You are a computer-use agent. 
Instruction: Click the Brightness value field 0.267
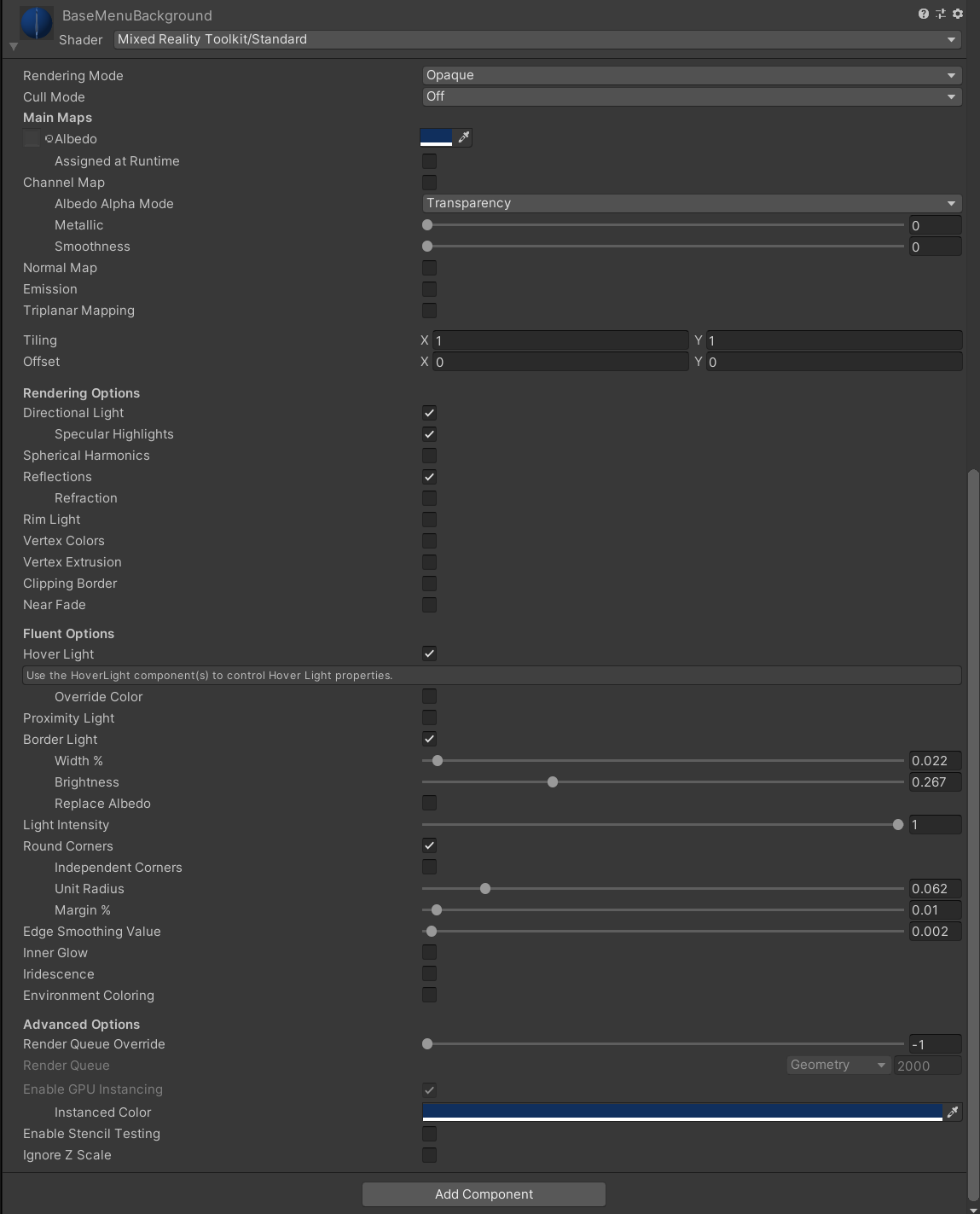coord(936,782)
